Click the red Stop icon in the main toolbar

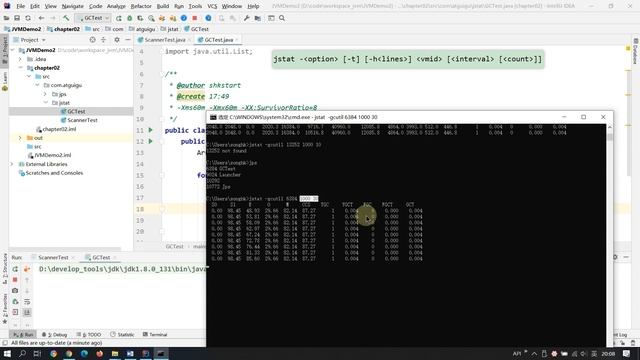click(x=195, y=18)
